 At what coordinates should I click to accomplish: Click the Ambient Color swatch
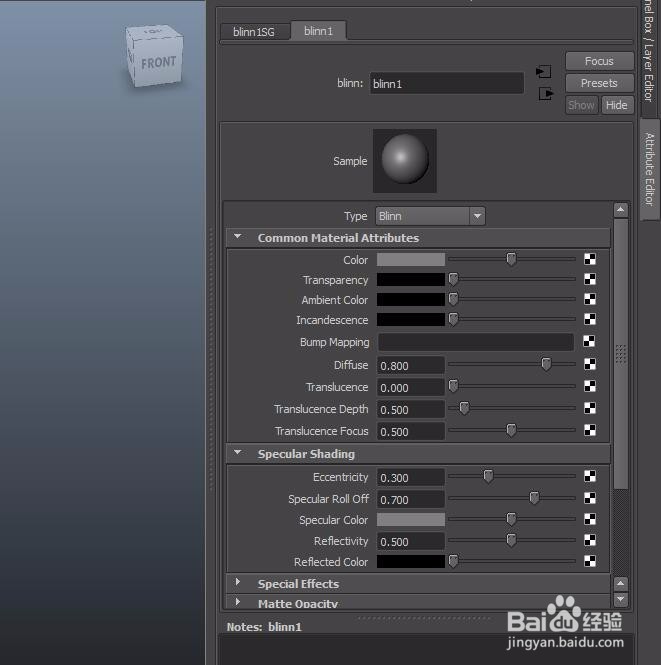tap(411, 299)
